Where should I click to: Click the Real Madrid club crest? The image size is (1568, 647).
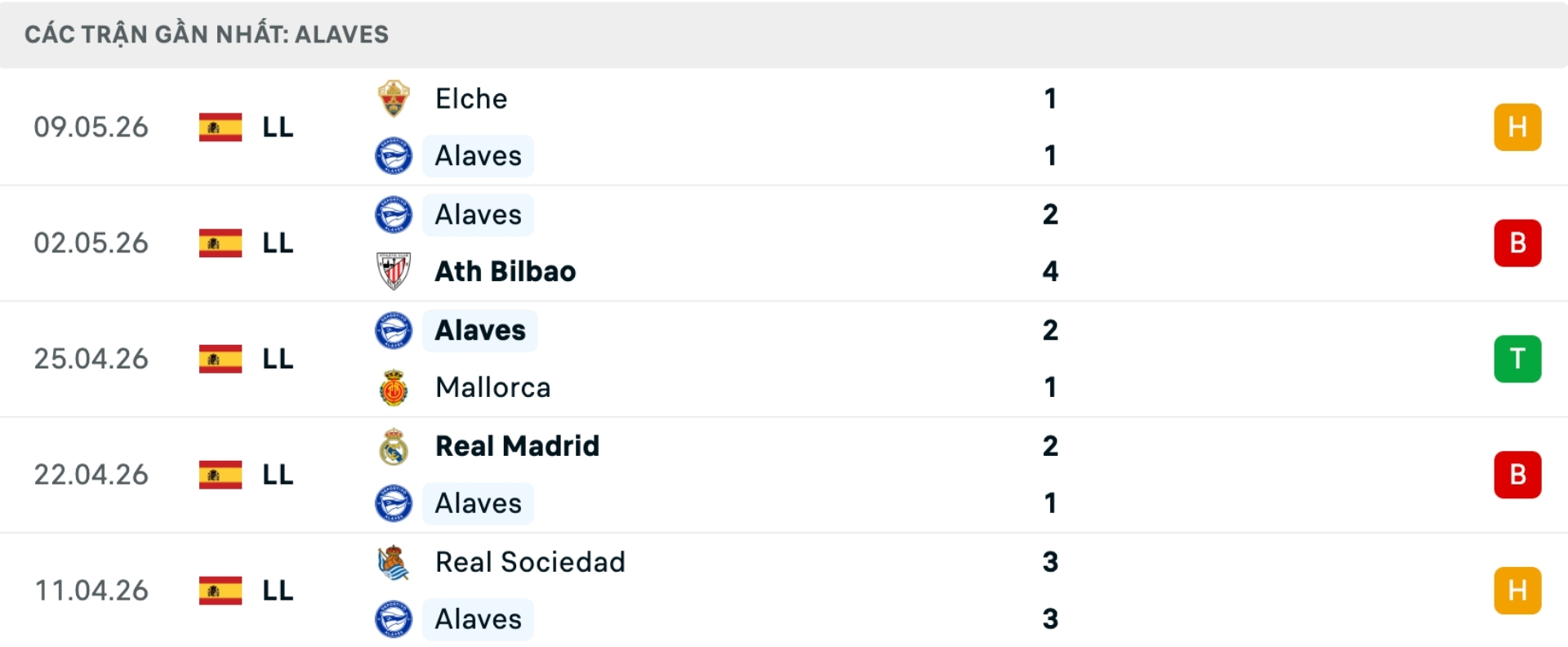(x=394, y=446)
